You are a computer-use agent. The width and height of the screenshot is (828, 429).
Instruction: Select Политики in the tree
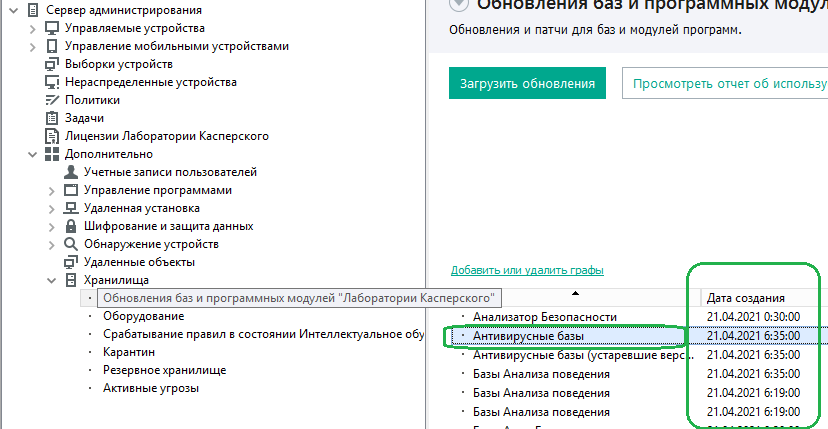point(92,100)
